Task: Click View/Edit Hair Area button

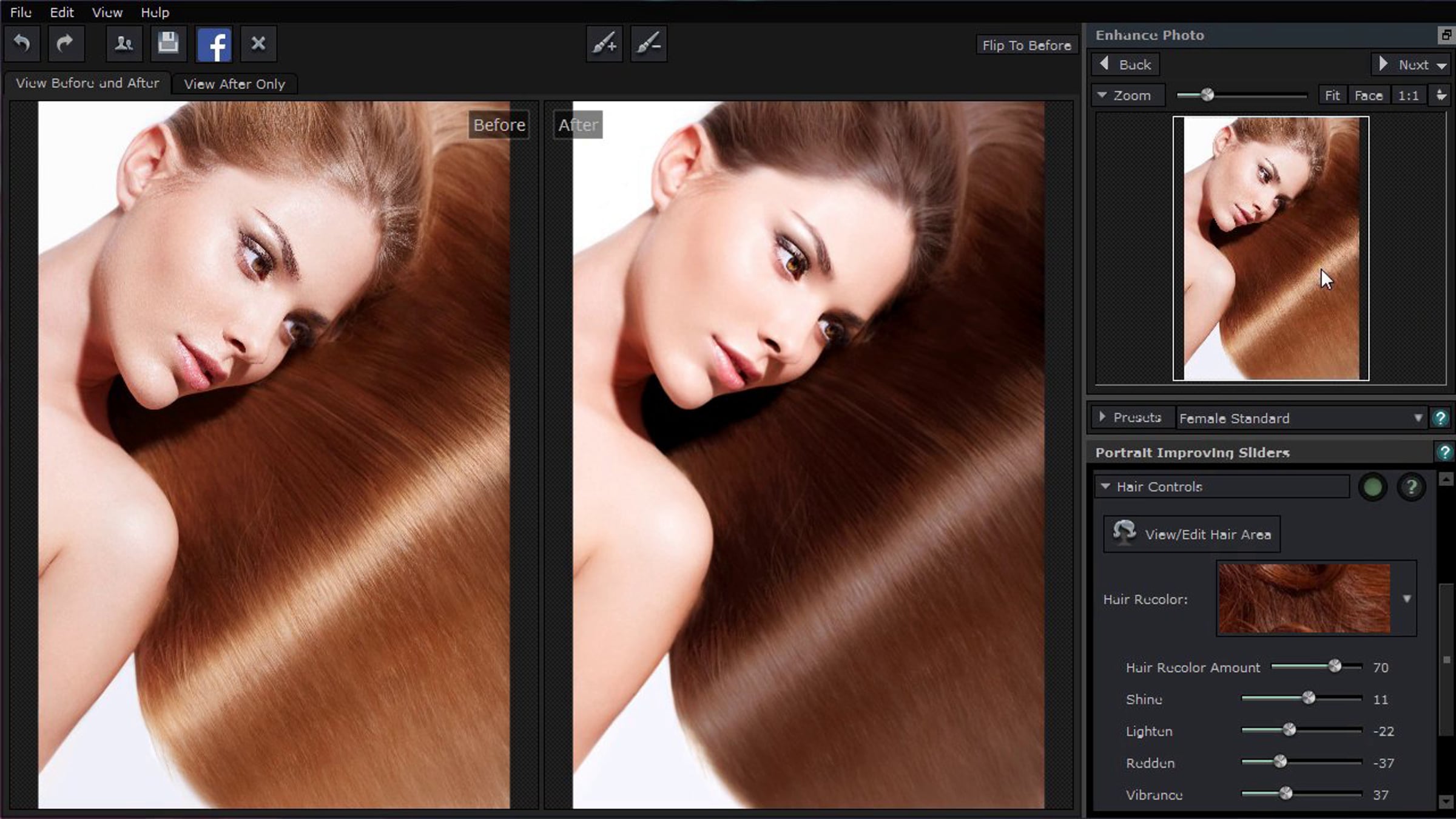Action: click(1191, 534)
